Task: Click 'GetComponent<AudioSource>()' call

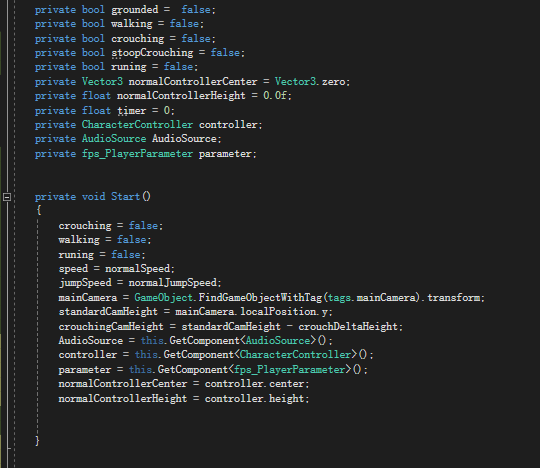Action: click(x=248, y=341)
